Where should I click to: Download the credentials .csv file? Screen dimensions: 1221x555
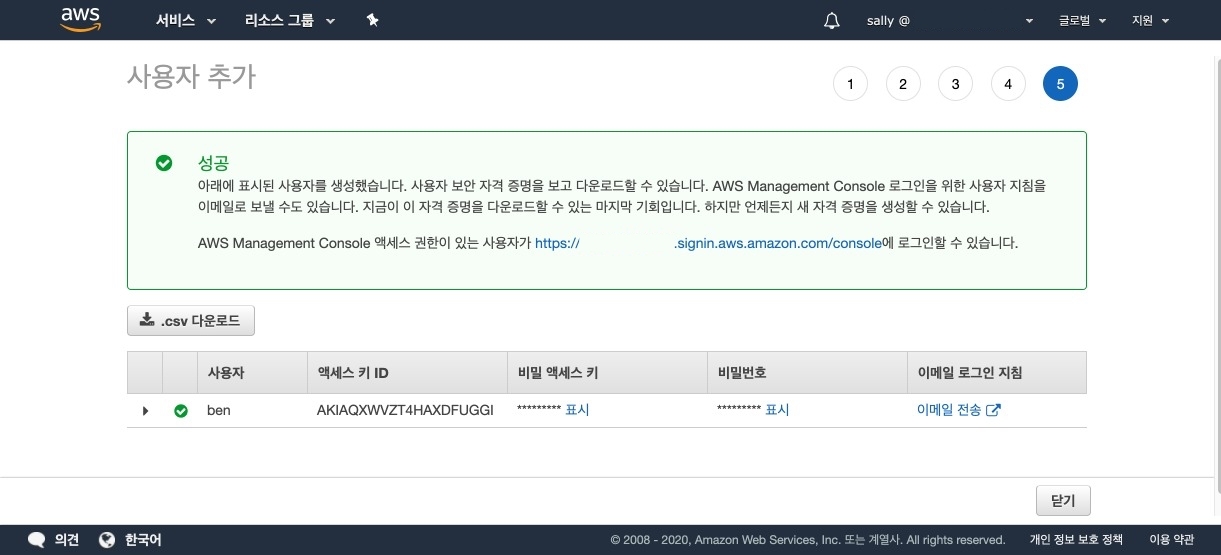191,320
